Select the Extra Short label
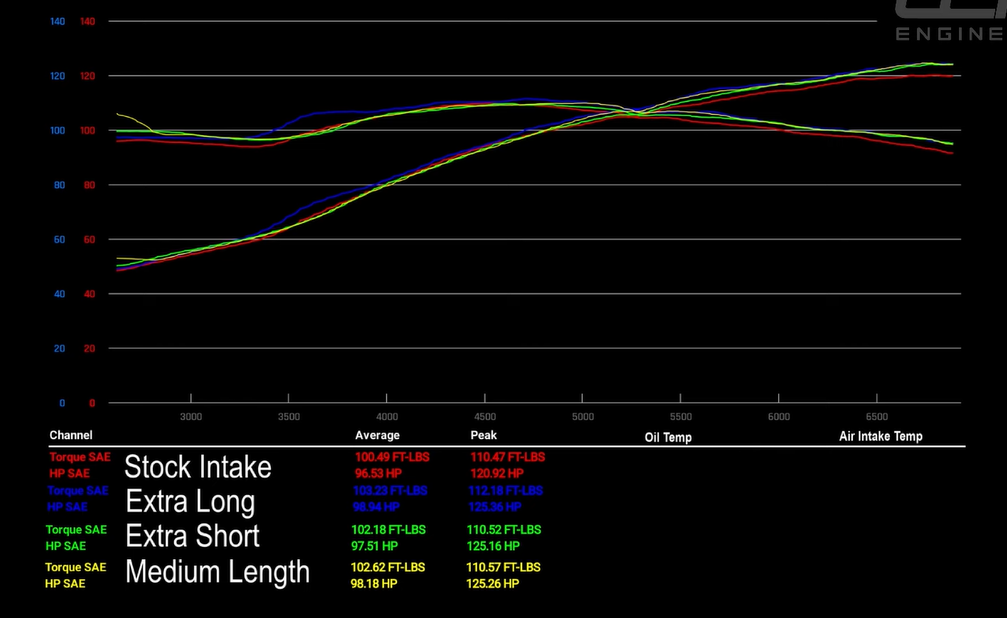This screenshot has width=1007, height=618. coord(192,536)
